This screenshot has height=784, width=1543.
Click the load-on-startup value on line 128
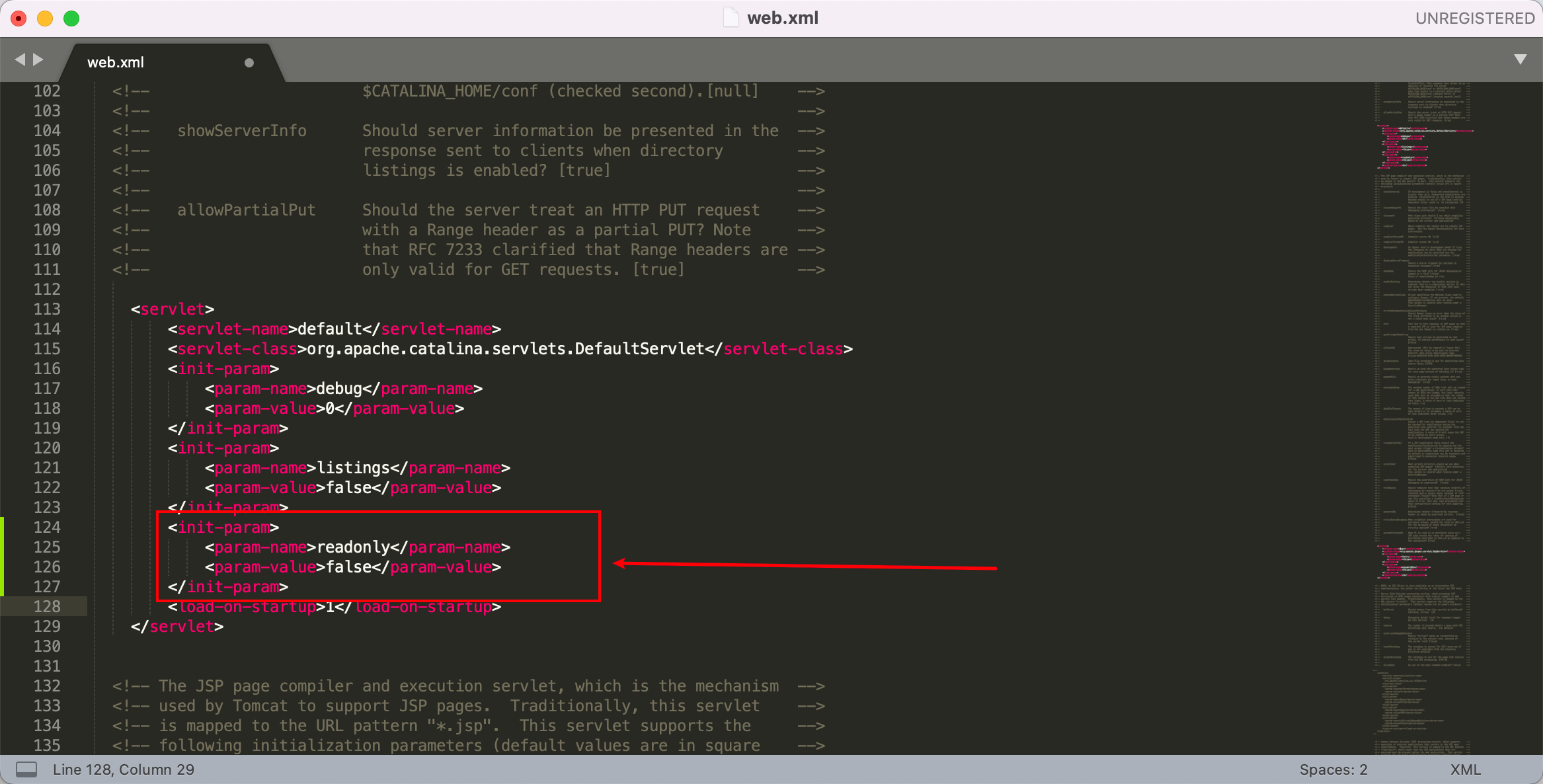pos(330,606)
